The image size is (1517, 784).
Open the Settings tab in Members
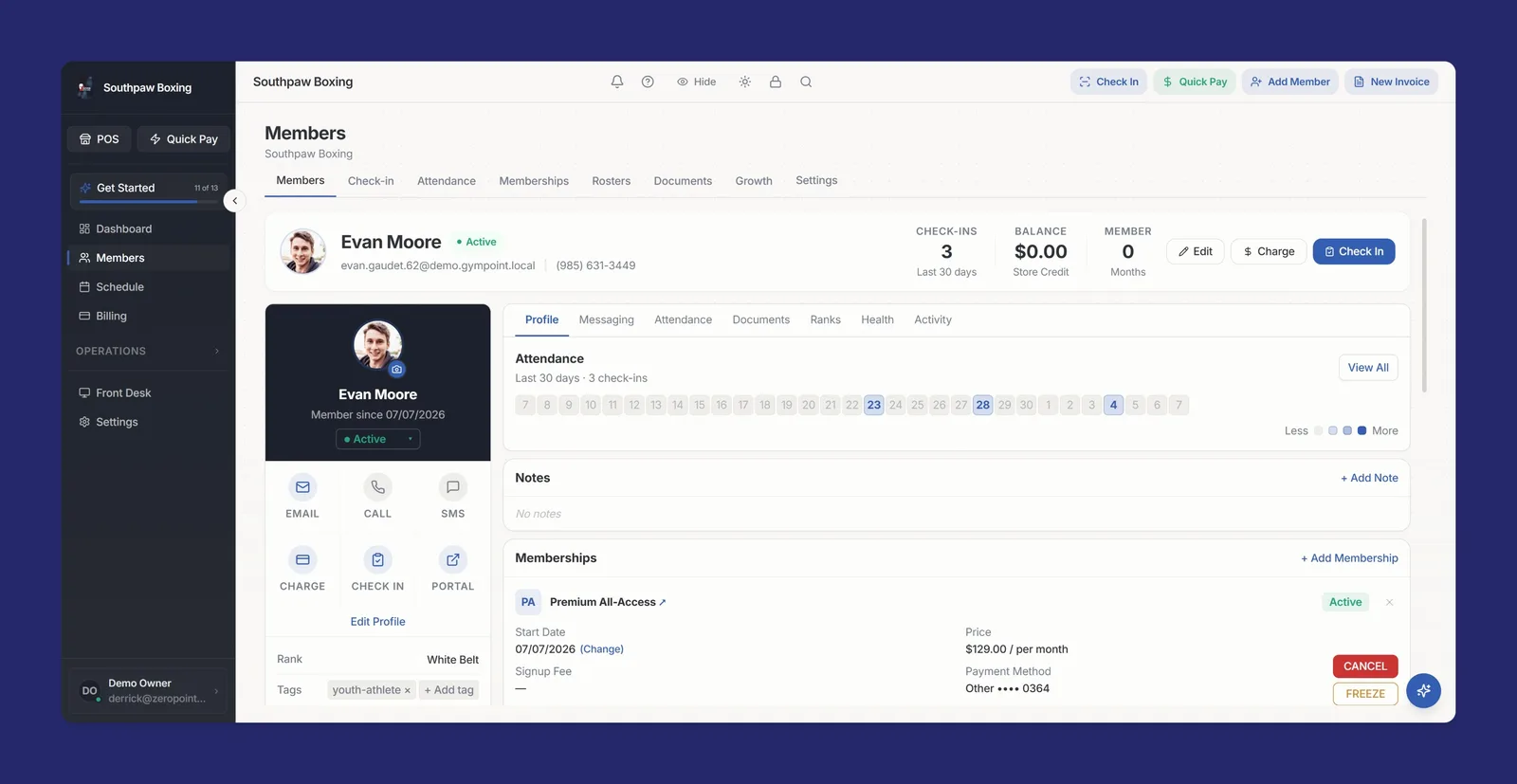pos(816,180)
